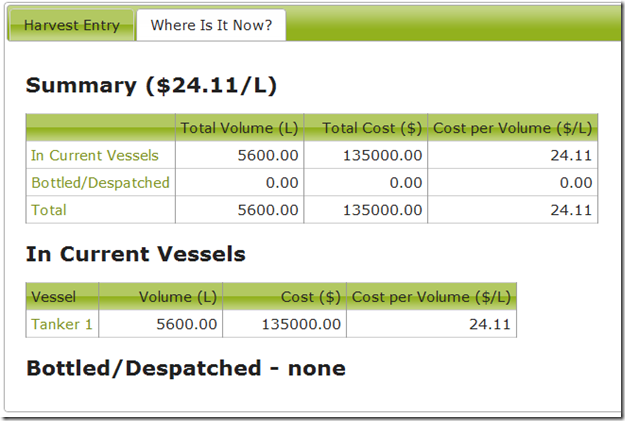
Task: Click the Total row link
Action: (x=49, y=210)
